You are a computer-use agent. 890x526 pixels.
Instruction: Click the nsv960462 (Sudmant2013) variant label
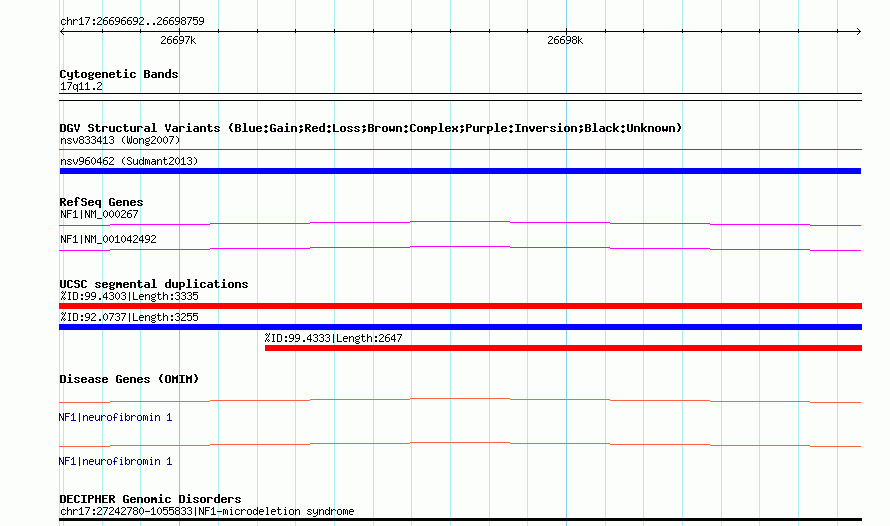[129, 161]
